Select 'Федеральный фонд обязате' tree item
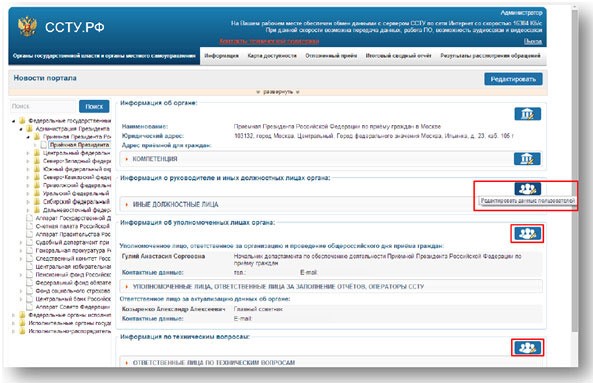The image size is (593, 383). click(73, 283)
